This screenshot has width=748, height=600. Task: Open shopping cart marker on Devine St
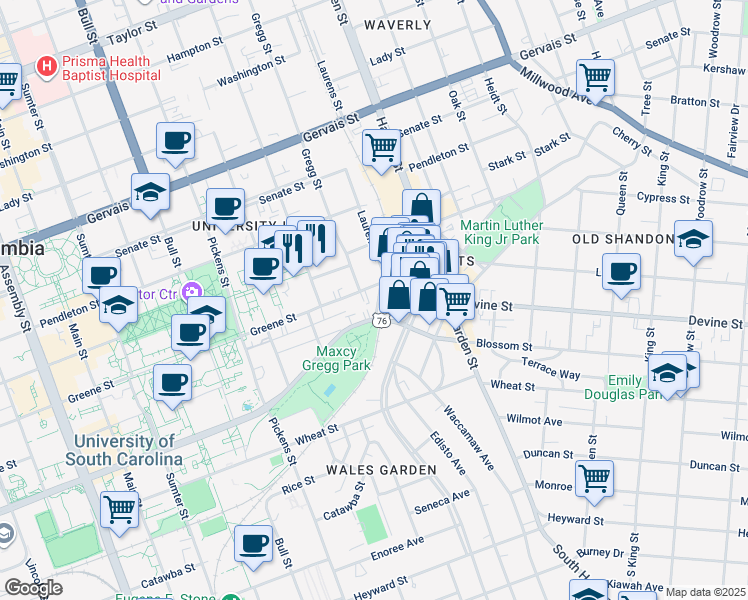point(456,306)
